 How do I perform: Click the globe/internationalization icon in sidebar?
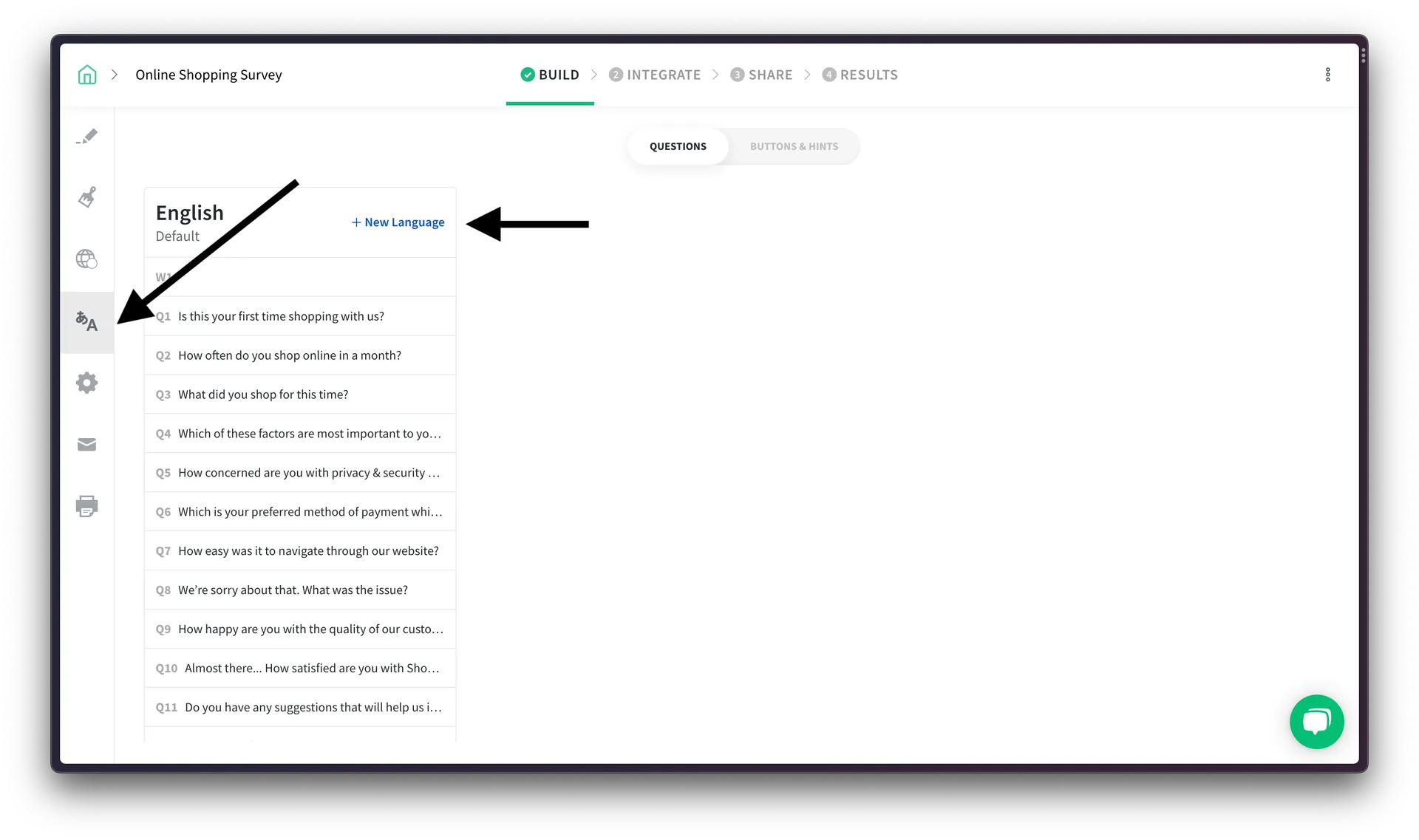click(87, 258)
